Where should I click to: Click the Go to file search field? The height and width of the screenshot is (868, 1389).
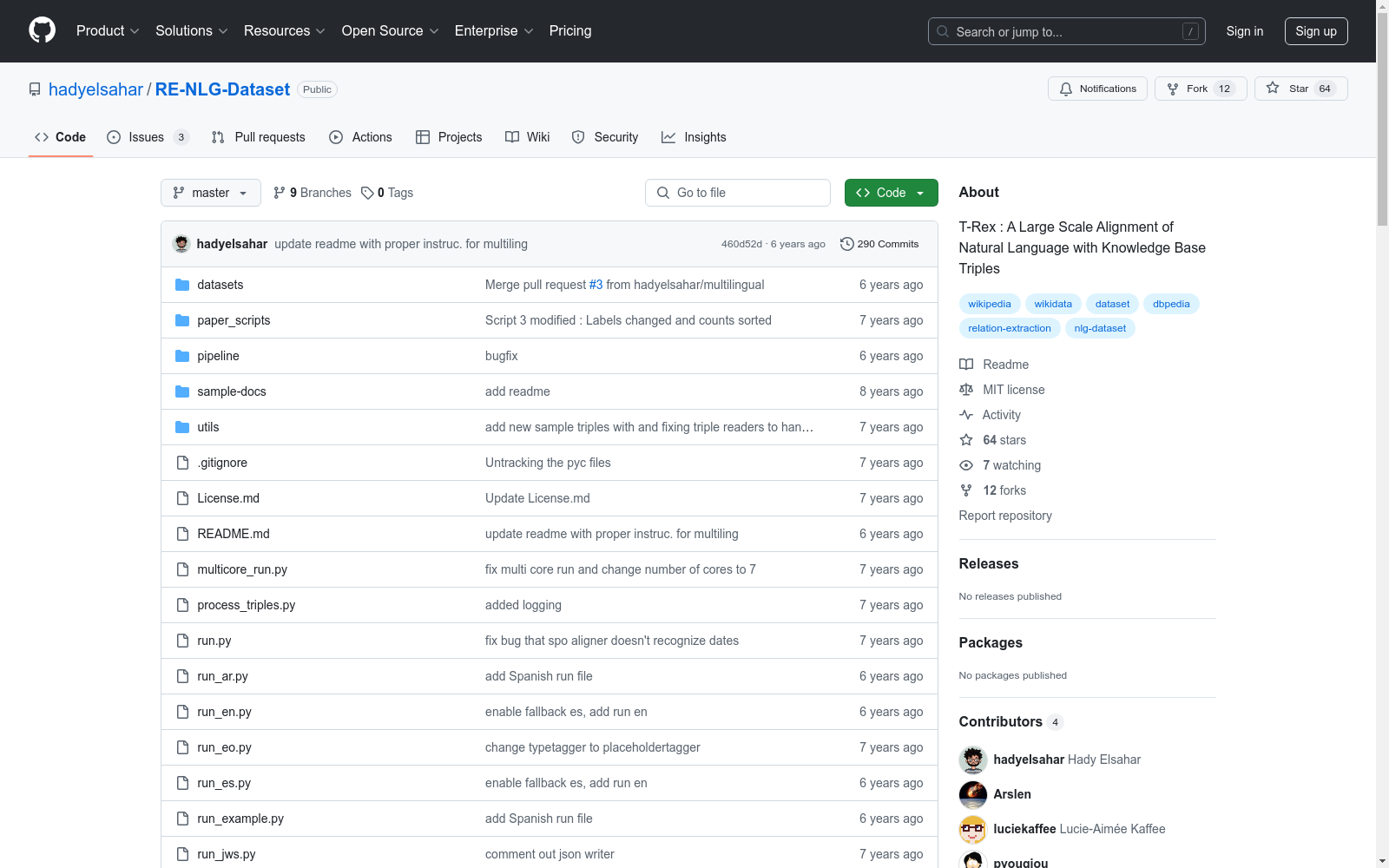[x=738, y=193]
